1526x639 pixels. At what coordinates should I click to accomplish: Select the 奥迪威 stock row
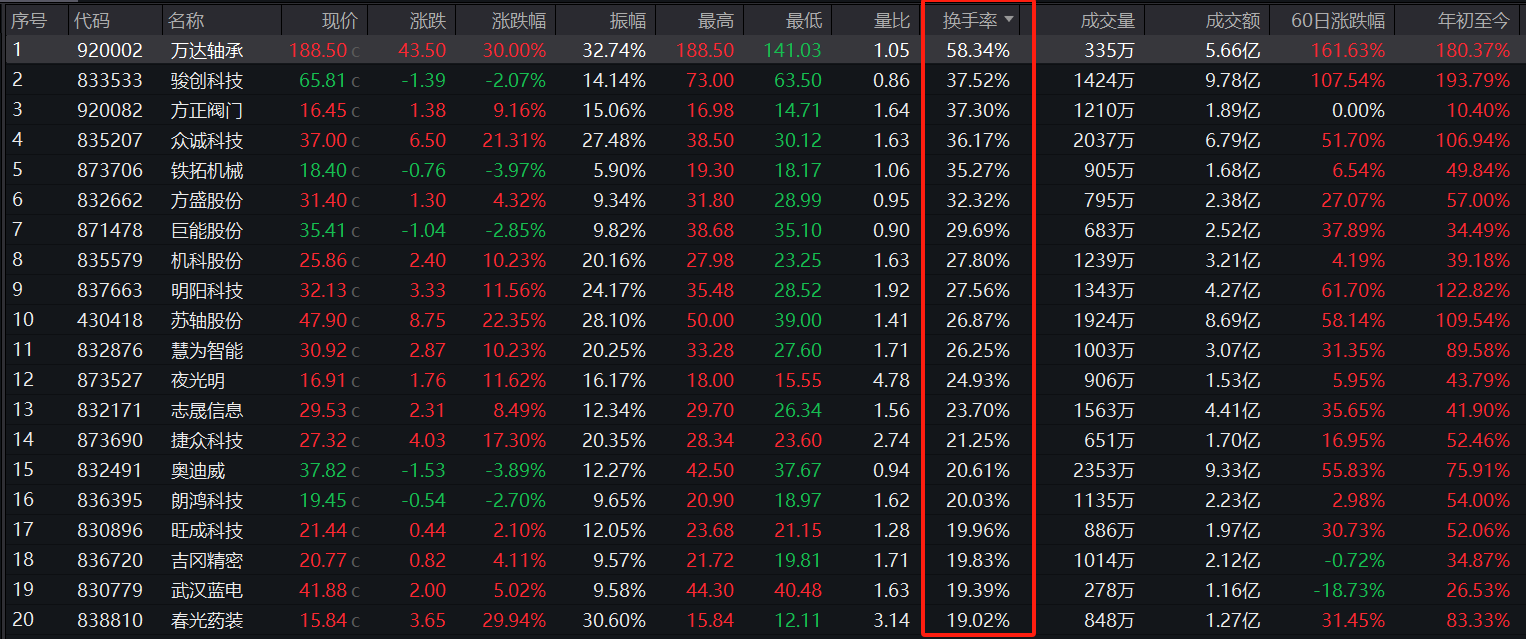(197, 470)
